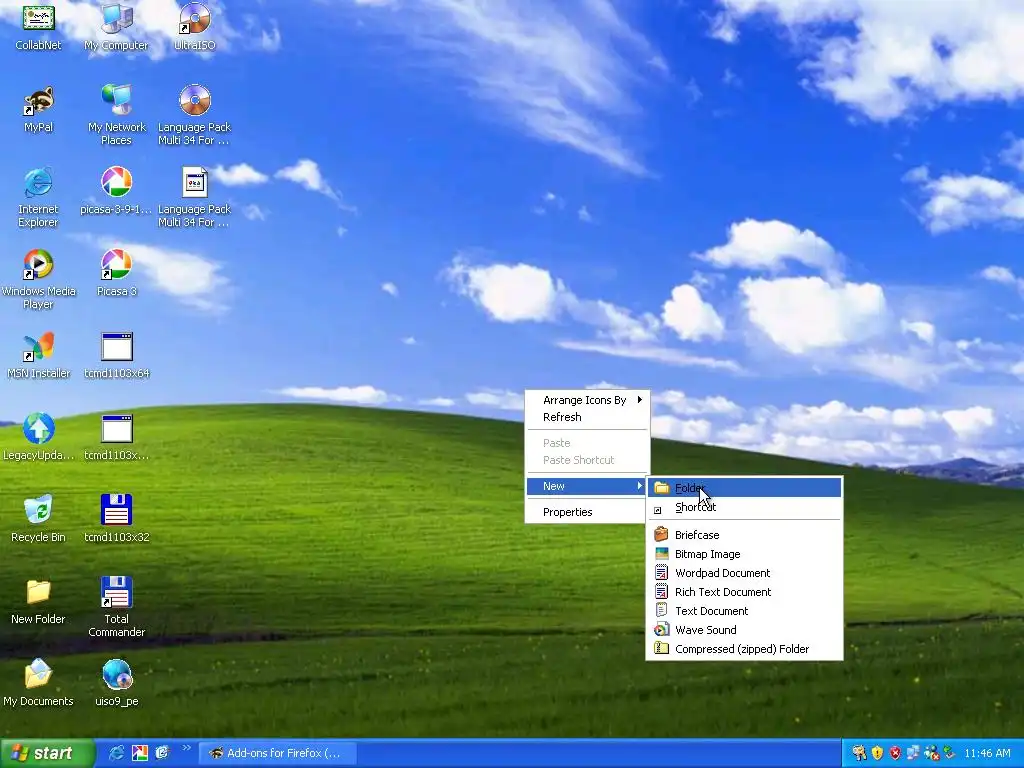
Task: Choose Wave Sound from New submenu
Action: tap(744, 630)
